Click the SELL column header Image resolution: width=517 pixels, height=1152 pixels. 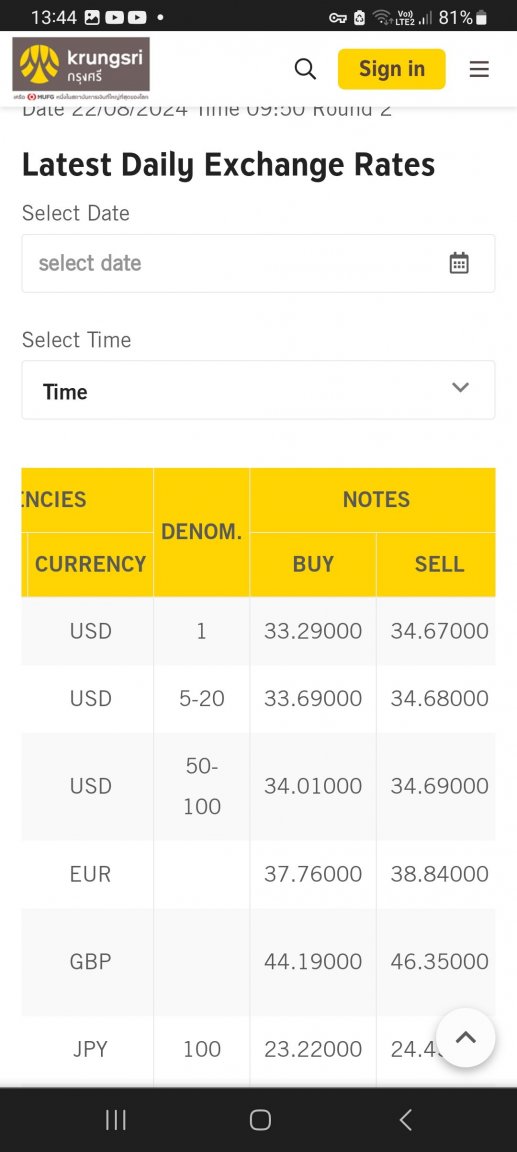point(439,564)
